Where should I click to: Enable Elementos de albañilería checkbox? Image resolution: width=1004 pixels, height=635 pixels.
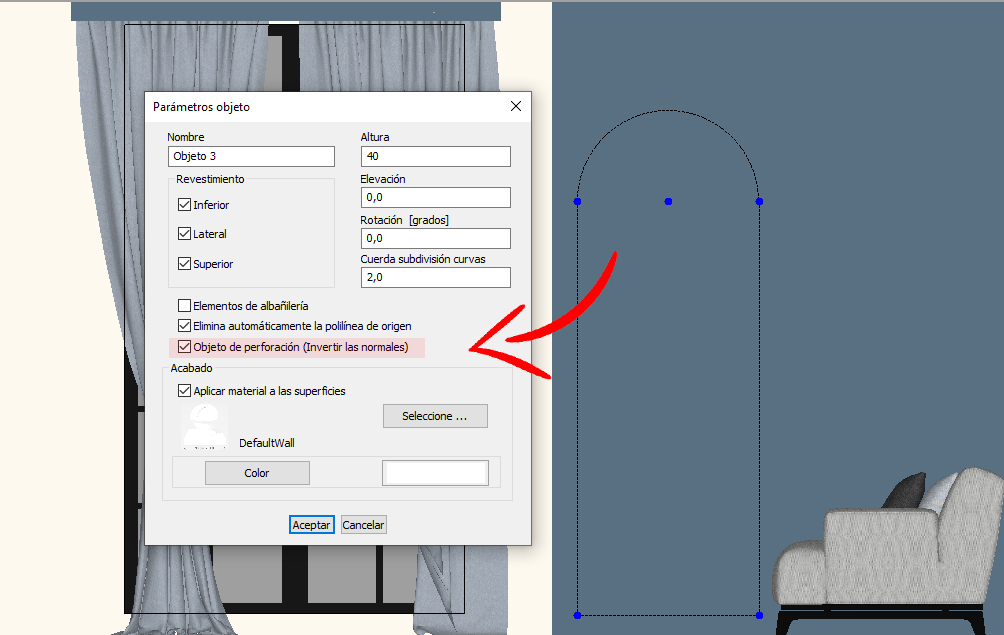pyautogui.click(x=184, y=305)
